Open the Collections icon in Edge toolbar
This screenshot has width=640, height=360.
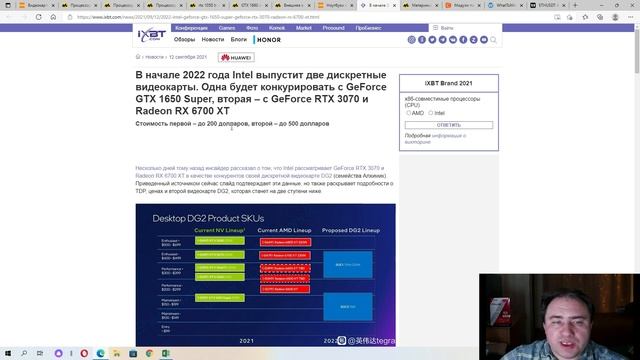tap(600, 17)
